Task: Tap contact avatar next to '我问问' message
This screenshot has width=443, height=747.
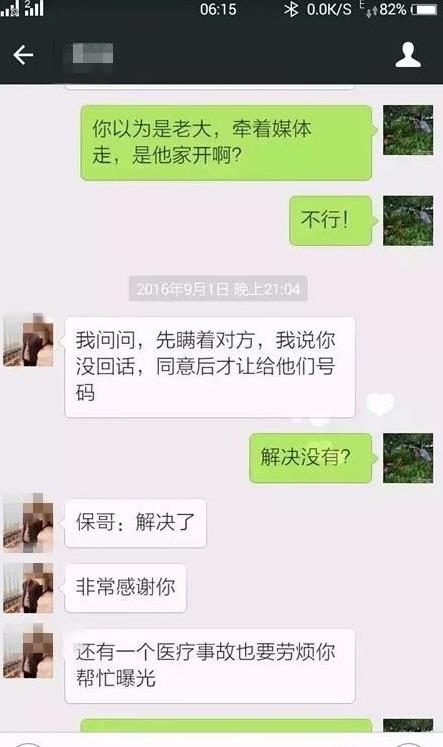Action: (x=28, y=341)
